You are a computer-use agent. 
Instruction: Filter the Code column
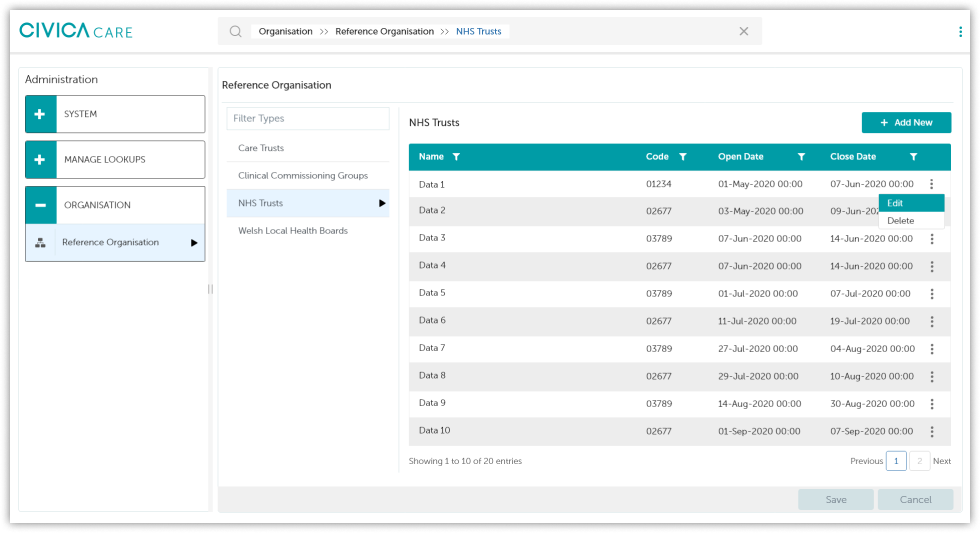point(683,157)
